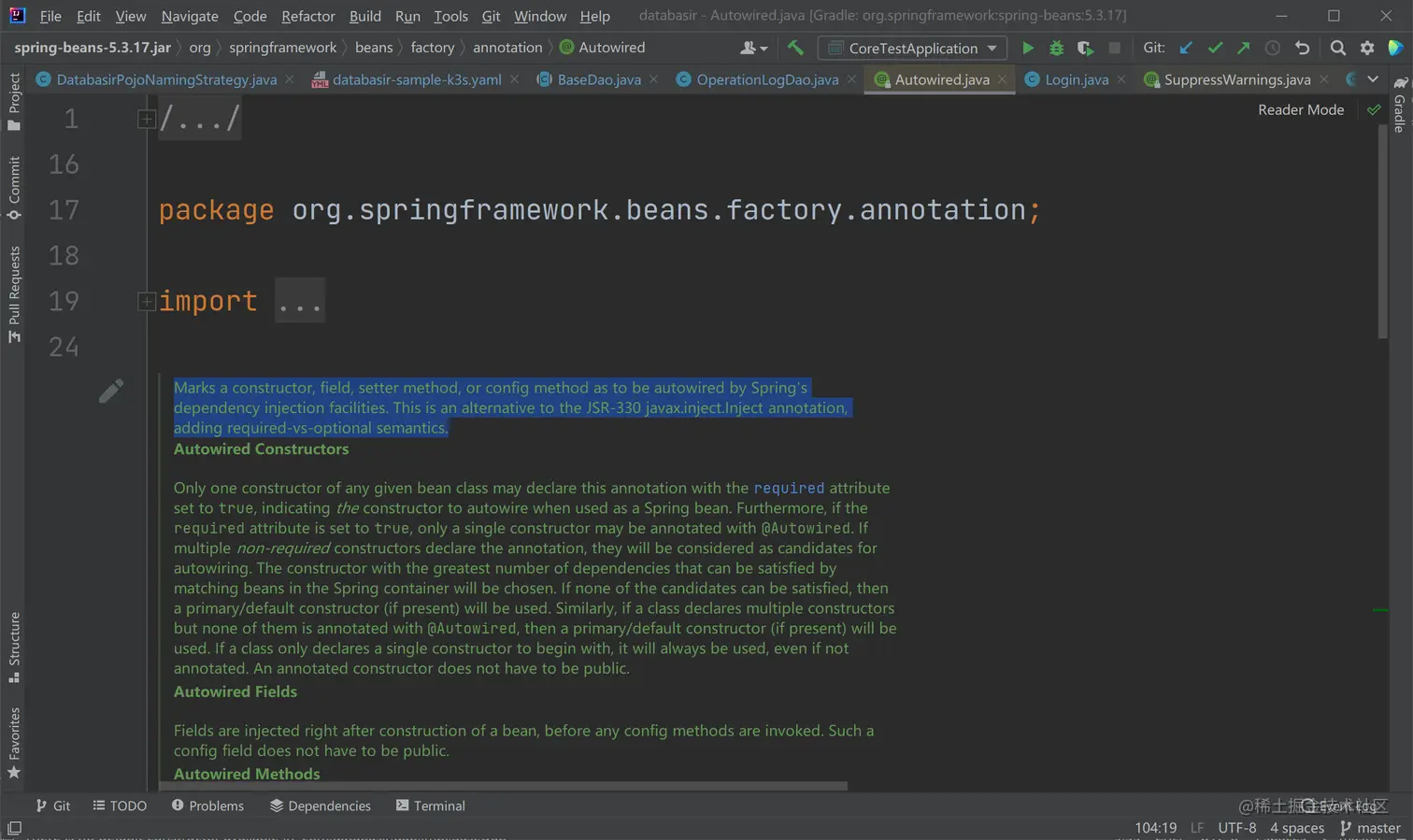Click the editor vertical scrollbar thumb
1413x840 pixels.
pos(1383,232)
